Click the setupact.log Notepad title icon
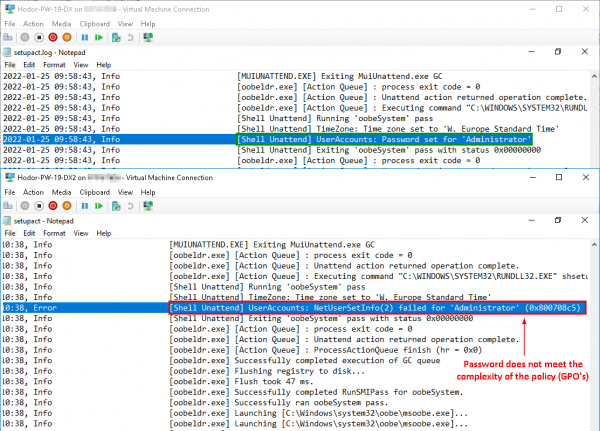600x431 pixels. pos(7,52)
